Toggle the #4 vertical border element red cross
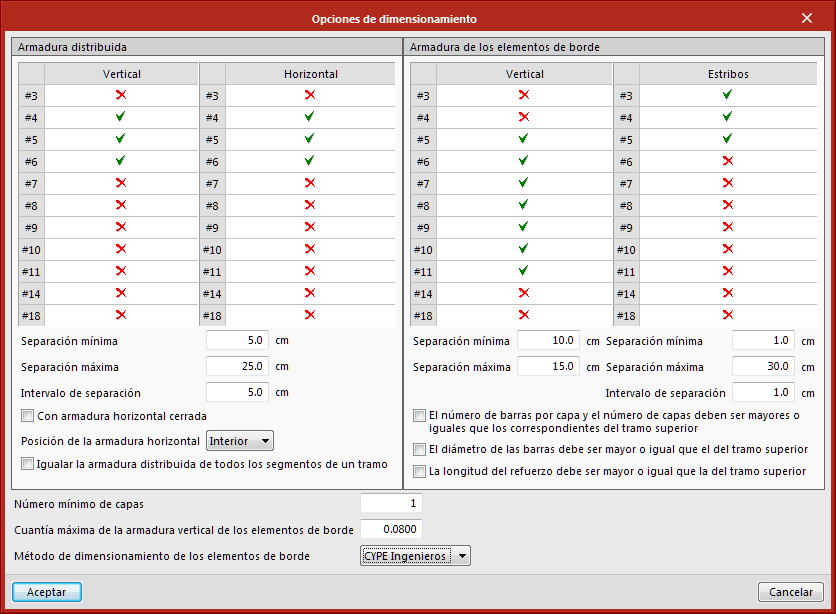The height and width of the screenshot is (614, 836). [524, 117]
